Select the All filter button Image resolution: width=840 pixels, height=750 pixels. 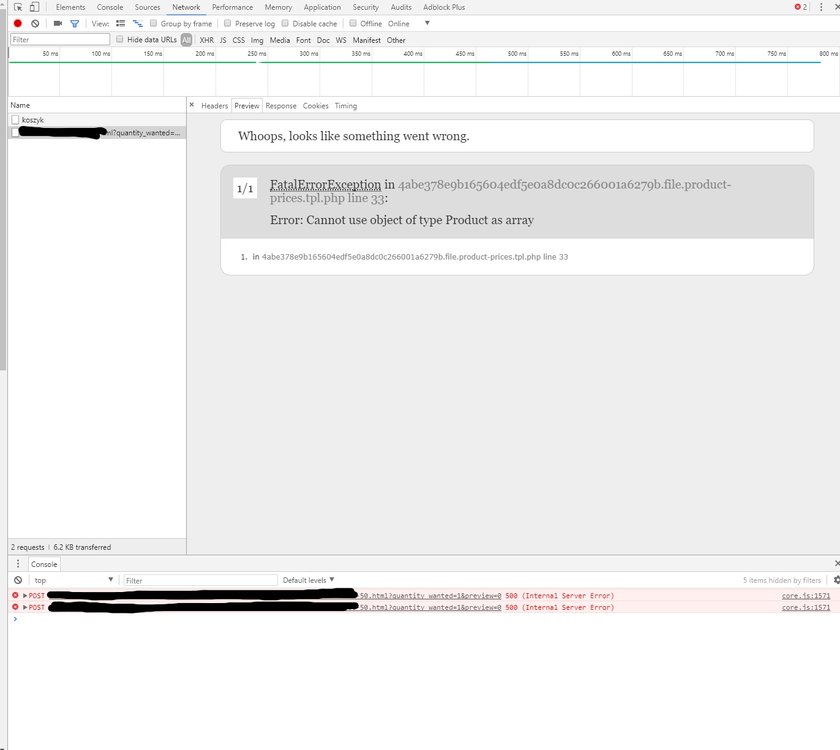(x=186, y=40)
